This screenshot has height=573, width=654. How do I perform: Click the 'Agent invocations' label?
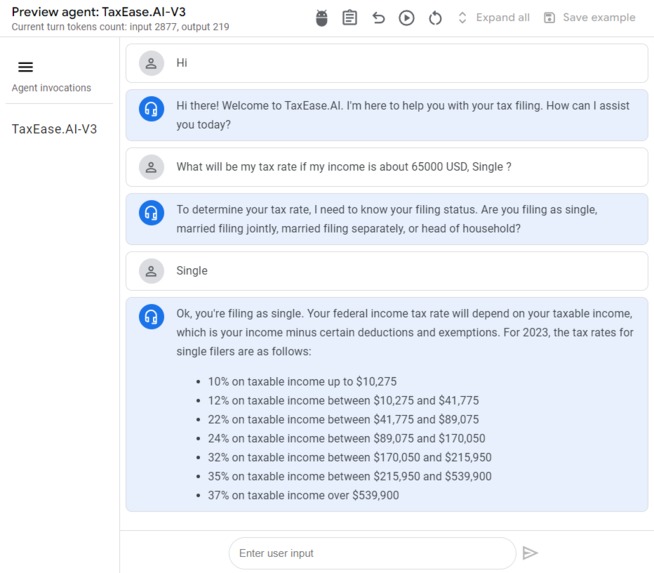pyautogui.click(x=51, y=88)
